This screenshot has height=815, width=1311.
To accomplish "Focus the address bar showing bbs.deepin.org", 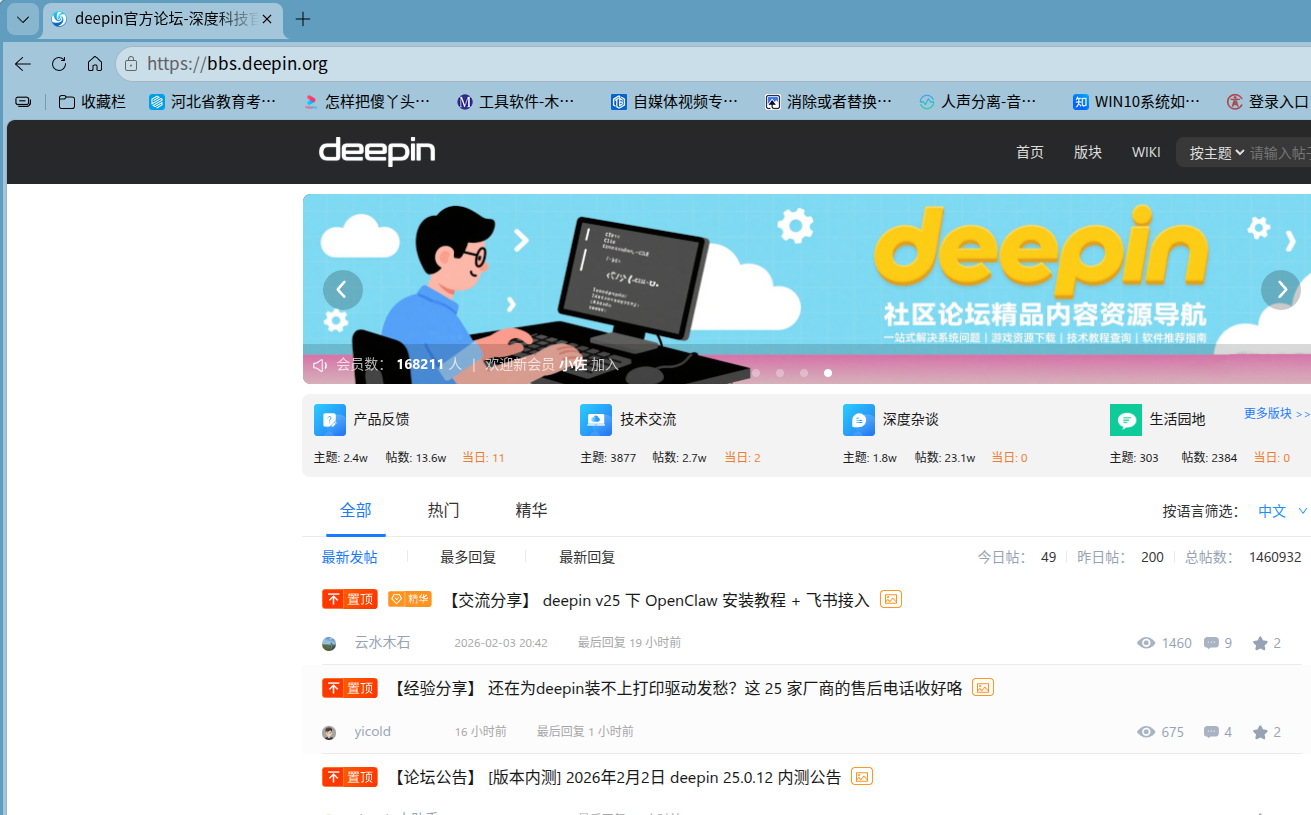I will pyautogui.click(x=713, y=64).
